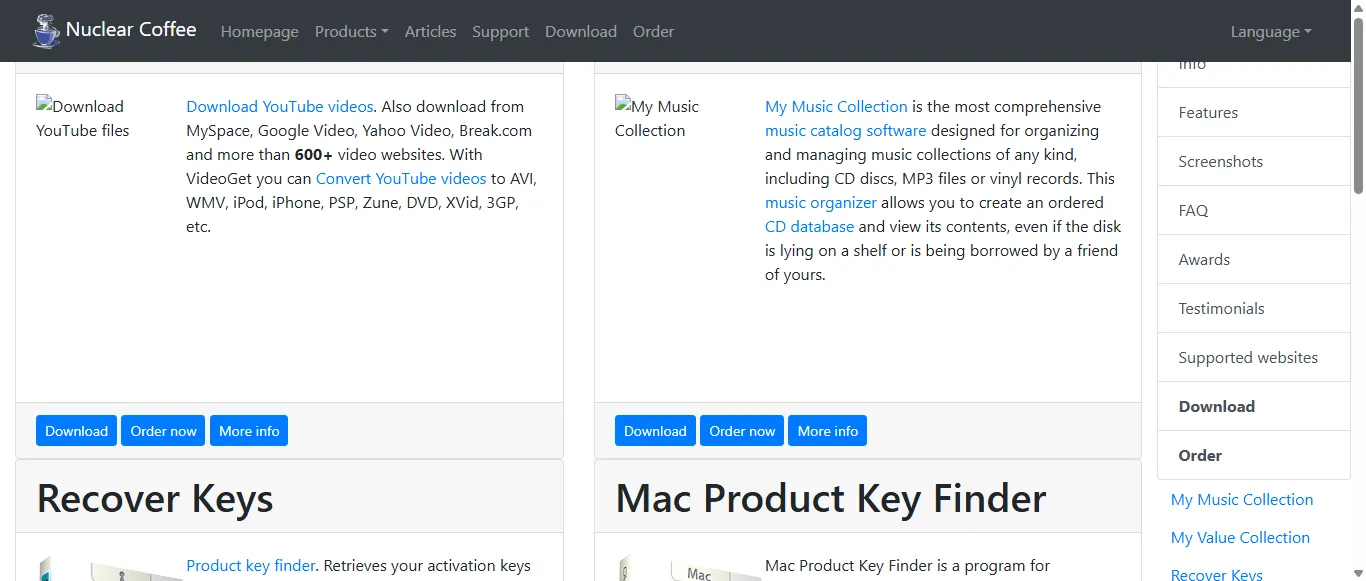Select Screenshots in the sidebar list
This screenshot has height=581, width=1366.
pyautogui.click(x=1220, y=161)
